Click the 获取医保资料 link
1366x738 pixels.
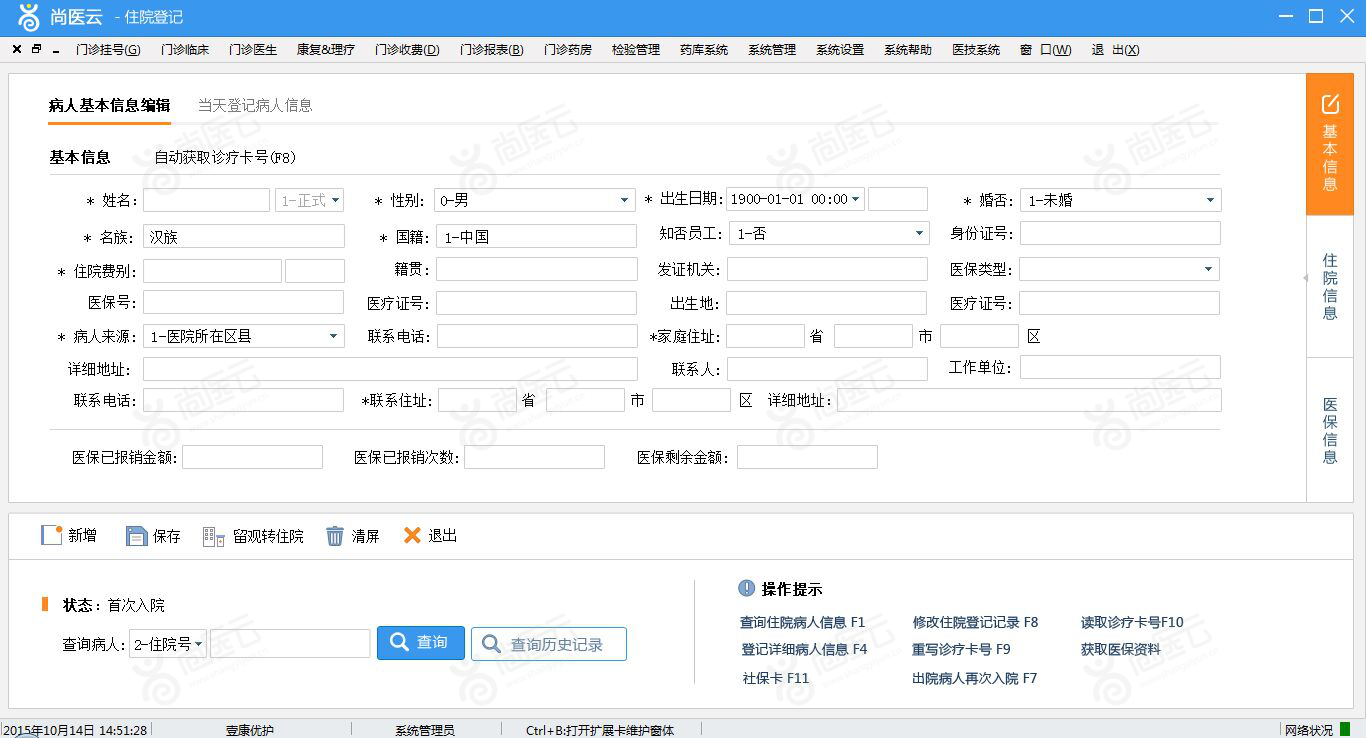click(x=1121, y=649)
